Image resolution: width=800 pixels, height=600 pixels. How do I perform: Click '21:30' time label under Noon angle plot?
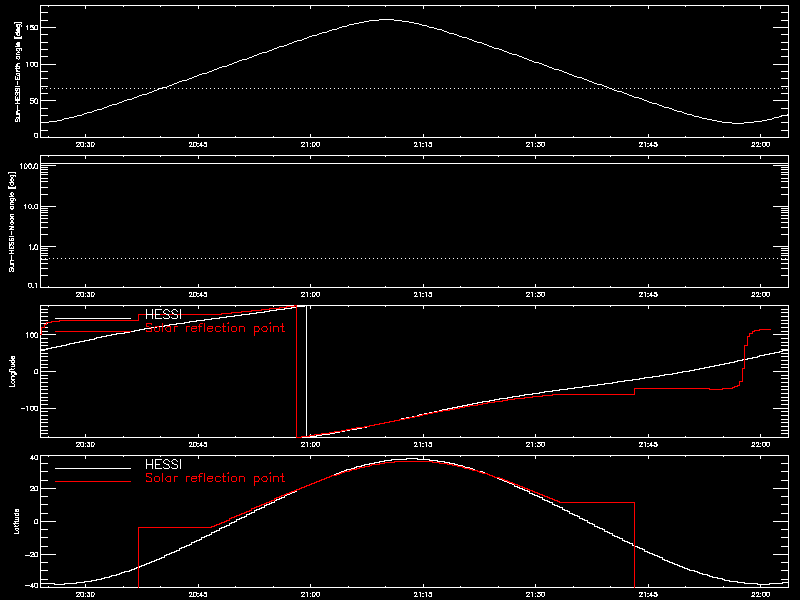click(x=535, y=295)
